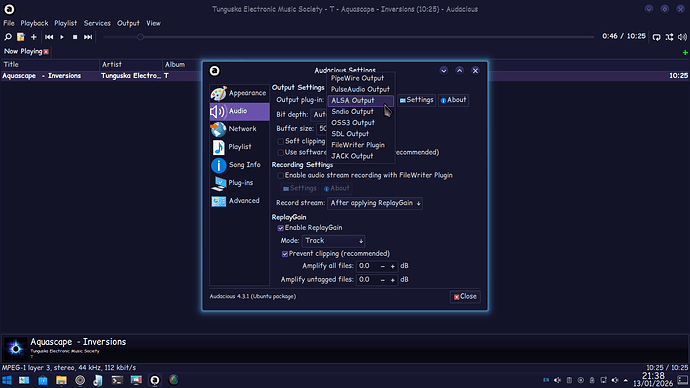Skip to the previous track
Viewport: 690px width, 388px height.
49,37
